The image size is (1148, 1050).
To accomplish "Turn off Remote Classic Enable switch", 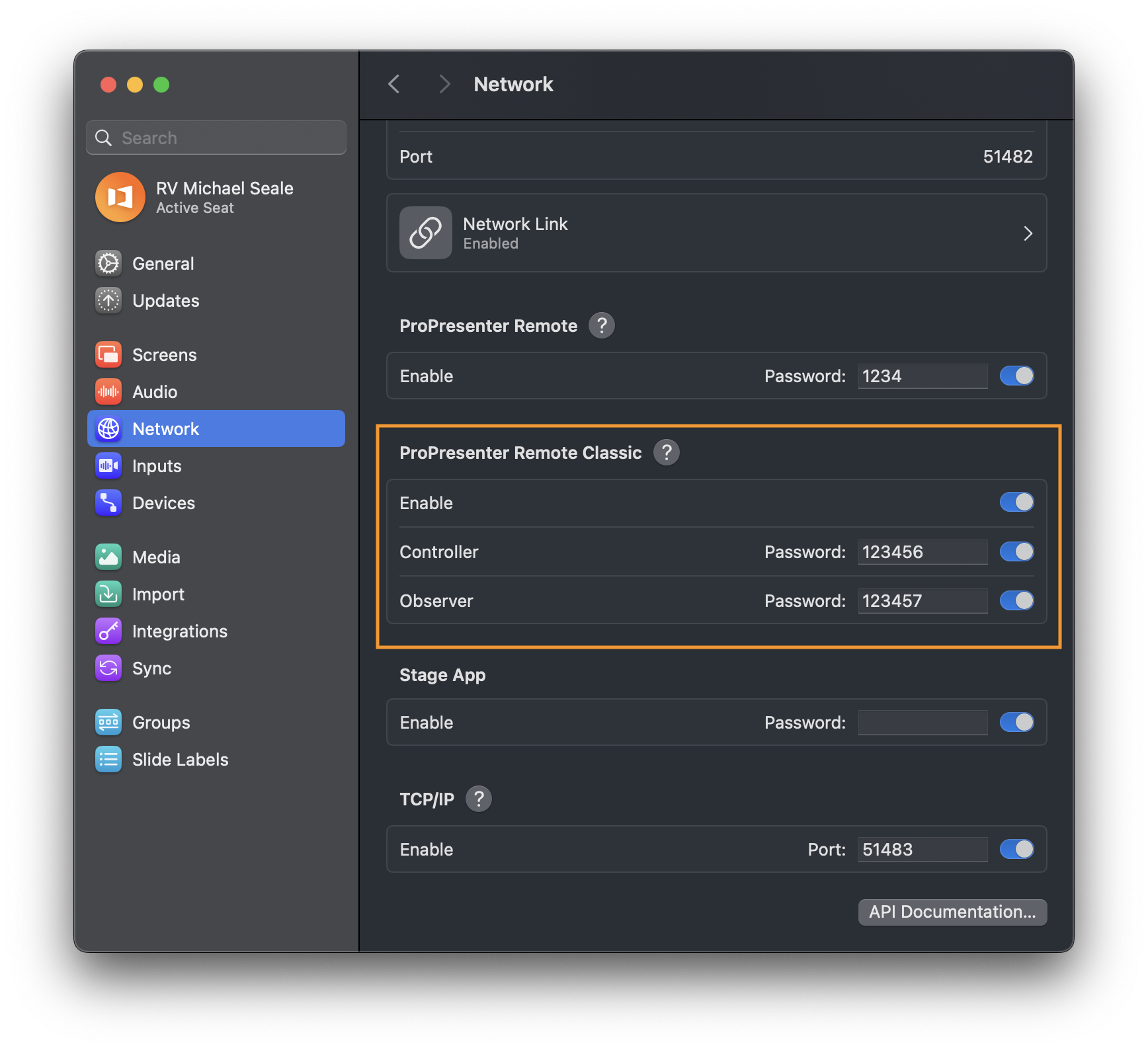I will pyautogui.click(x=1017, y=503).
